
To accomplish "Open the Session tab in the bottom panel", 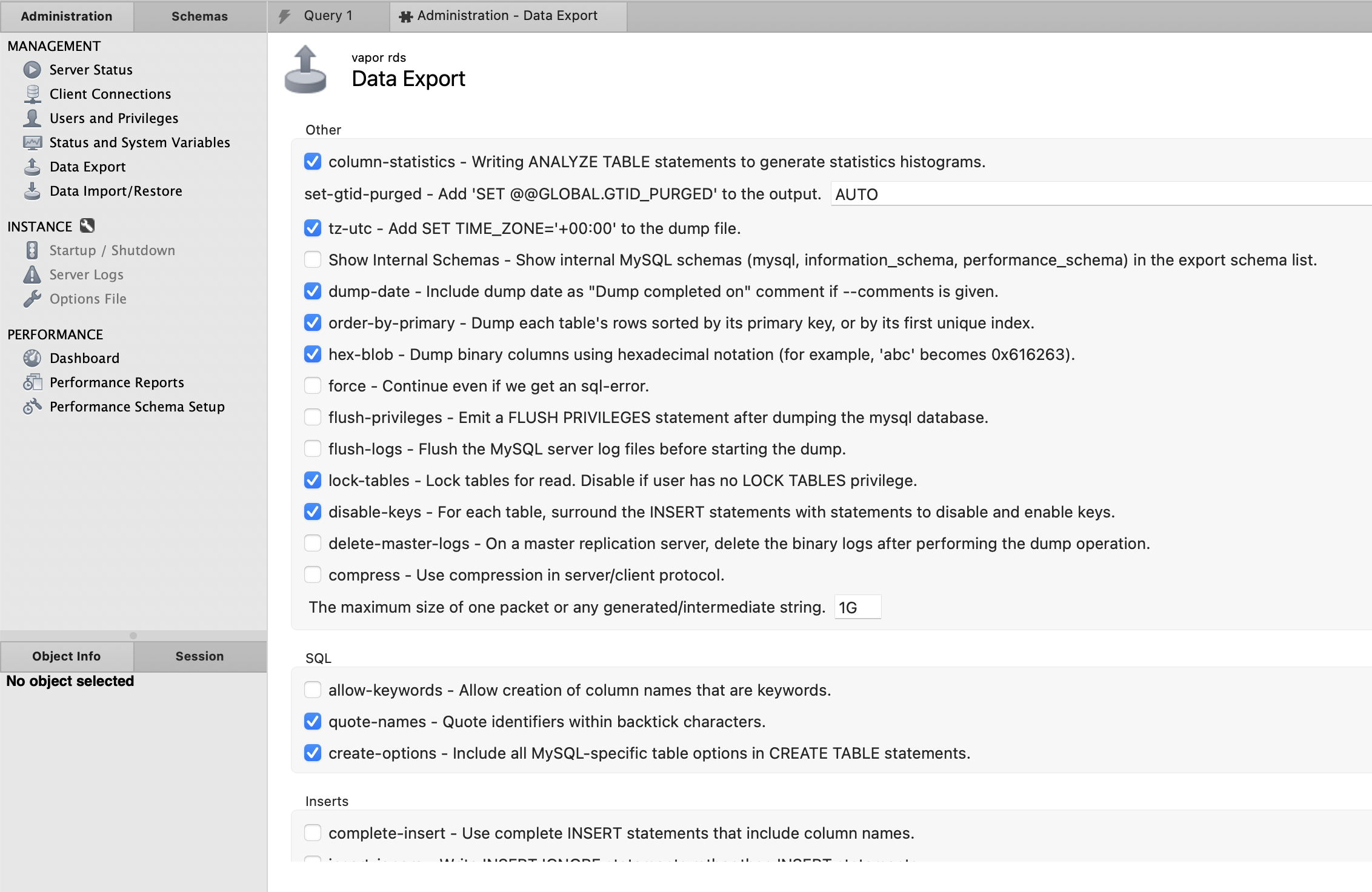I will click(199, 656).
